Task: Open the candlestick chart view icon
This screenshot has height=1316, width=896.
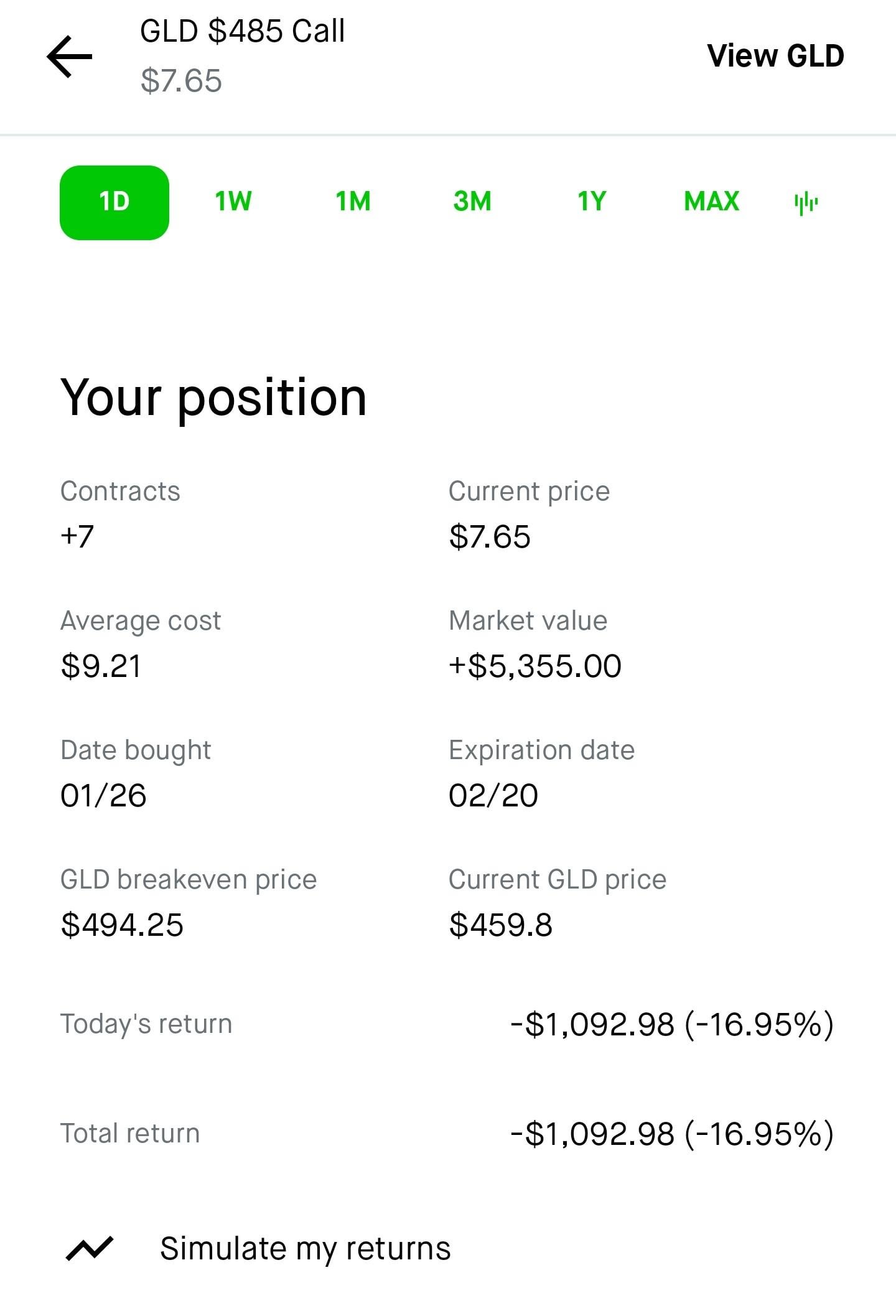Action: point(806,203)
